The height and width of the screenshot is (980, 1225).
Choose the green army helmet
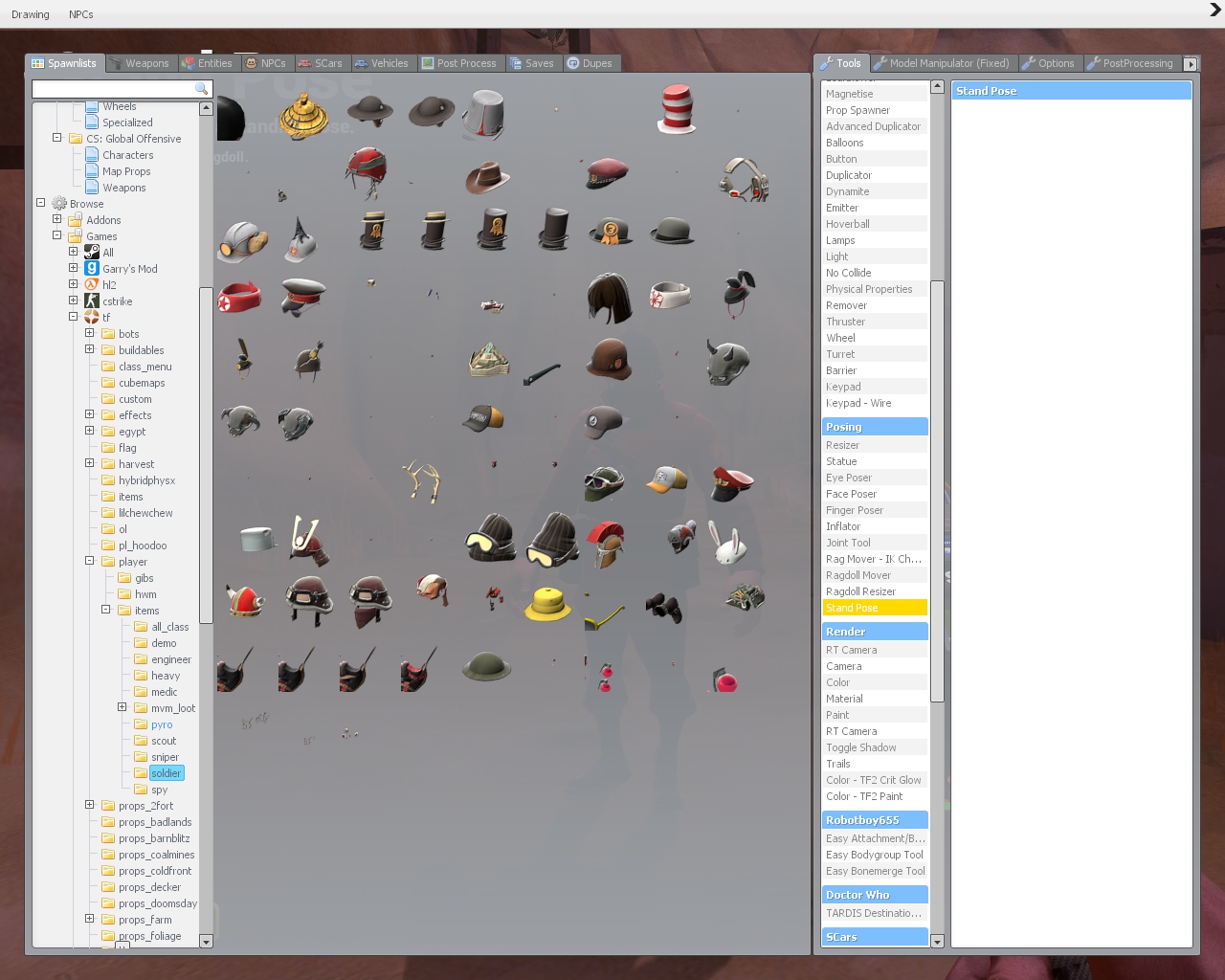click(x=486, y=666)
